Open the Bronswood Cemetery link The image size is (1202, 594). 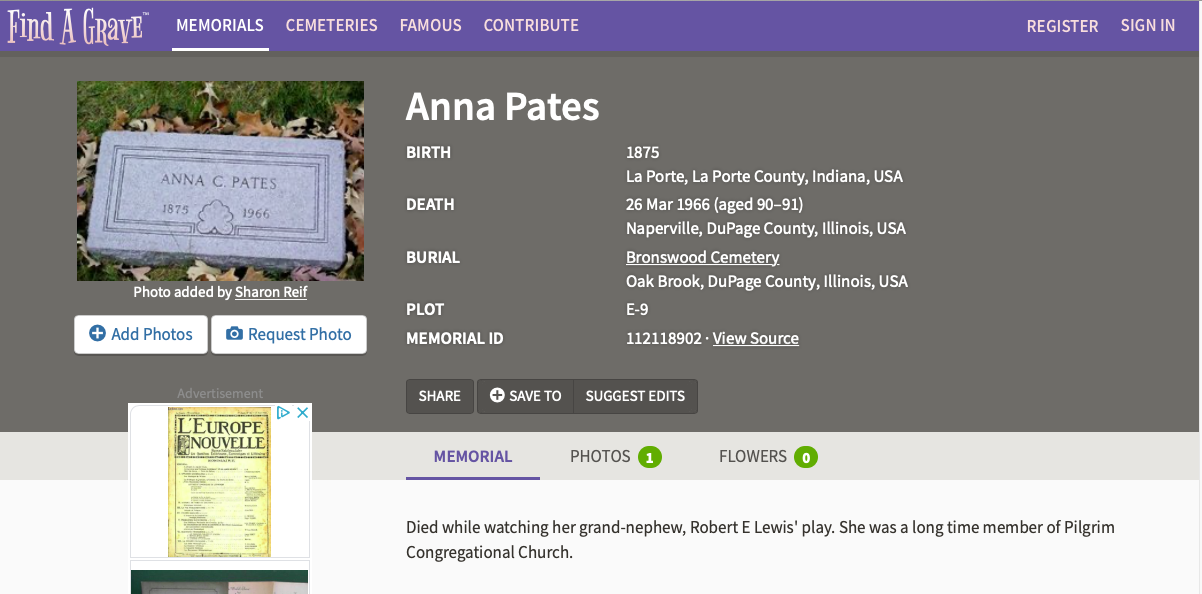click(702, 257)
